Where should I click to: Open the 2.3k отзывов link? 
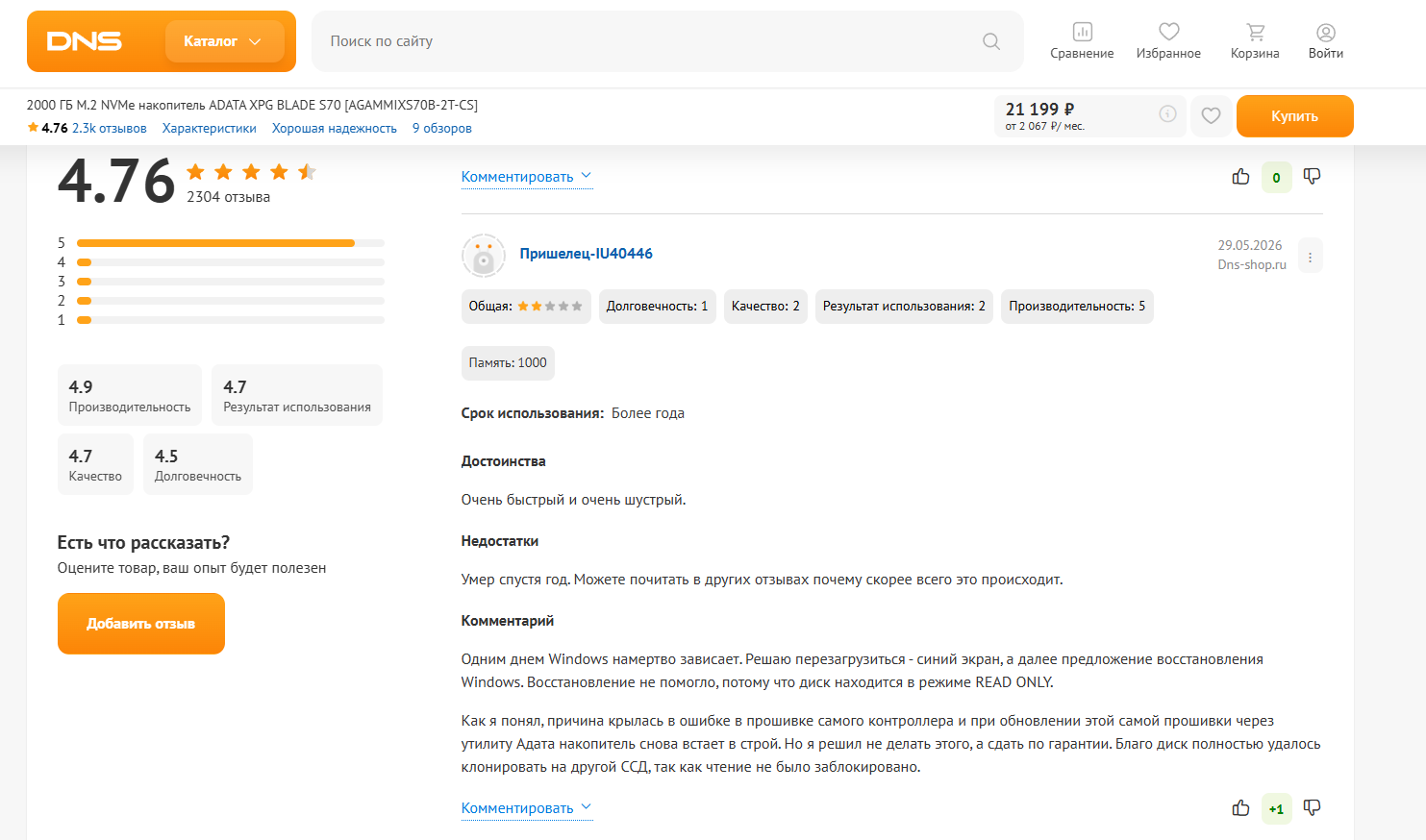tap(109, 128)
